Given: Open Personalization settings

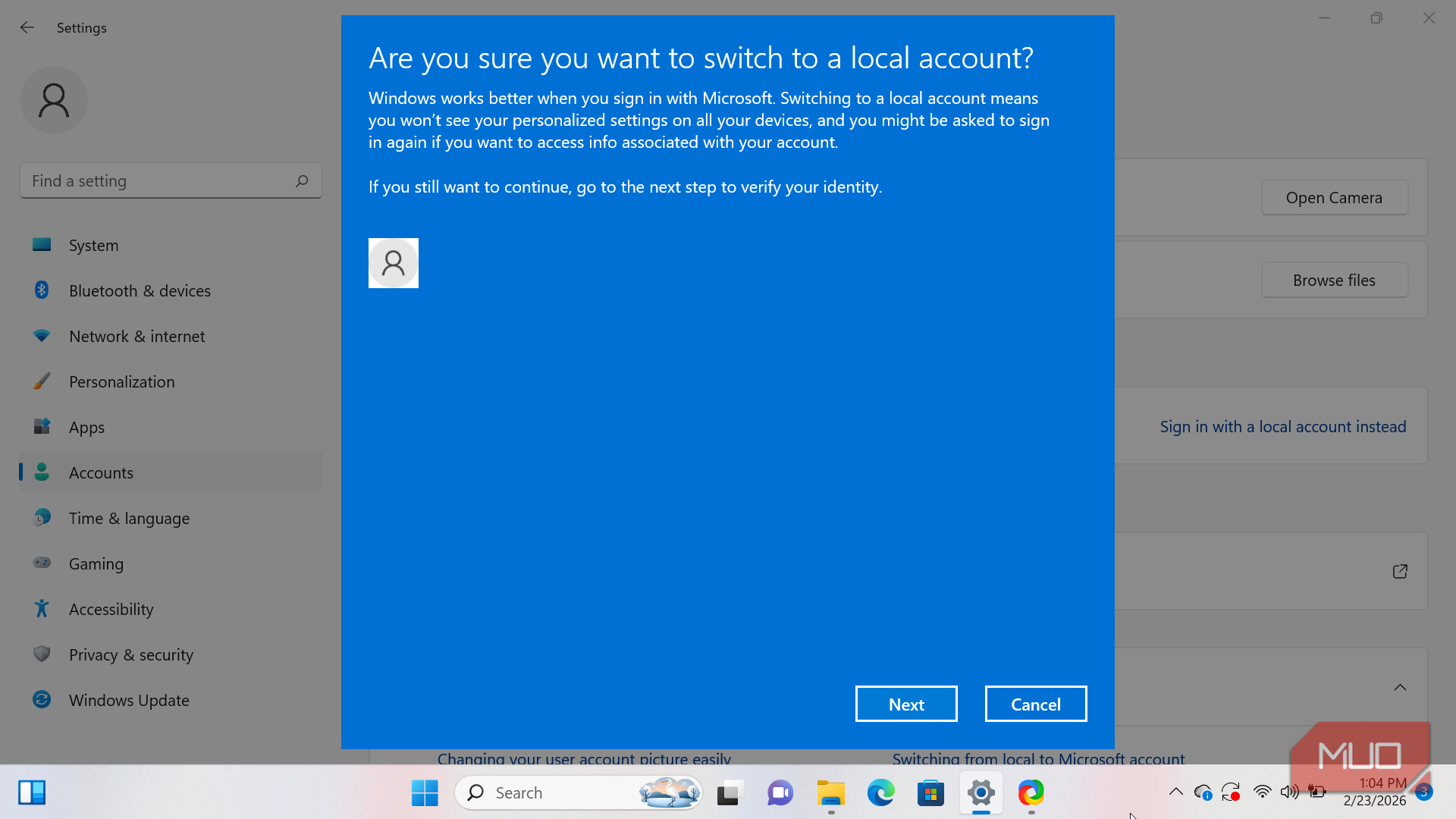Looking at the screenshot, I should pyautogui.click(x=171, y=381).
